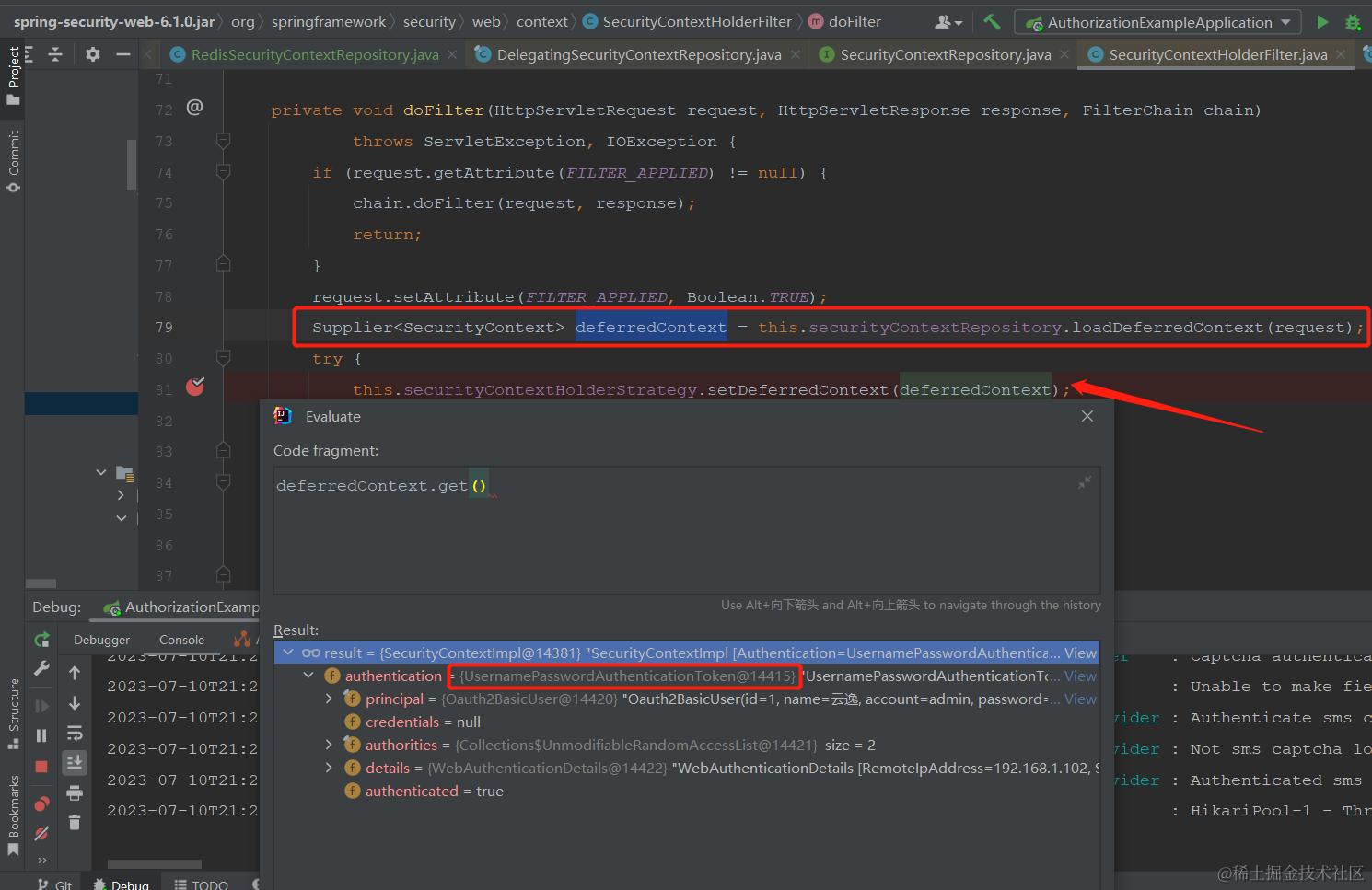
Task: Toggle scroll-to-end in the console toolbar
Action: (75, 762)
